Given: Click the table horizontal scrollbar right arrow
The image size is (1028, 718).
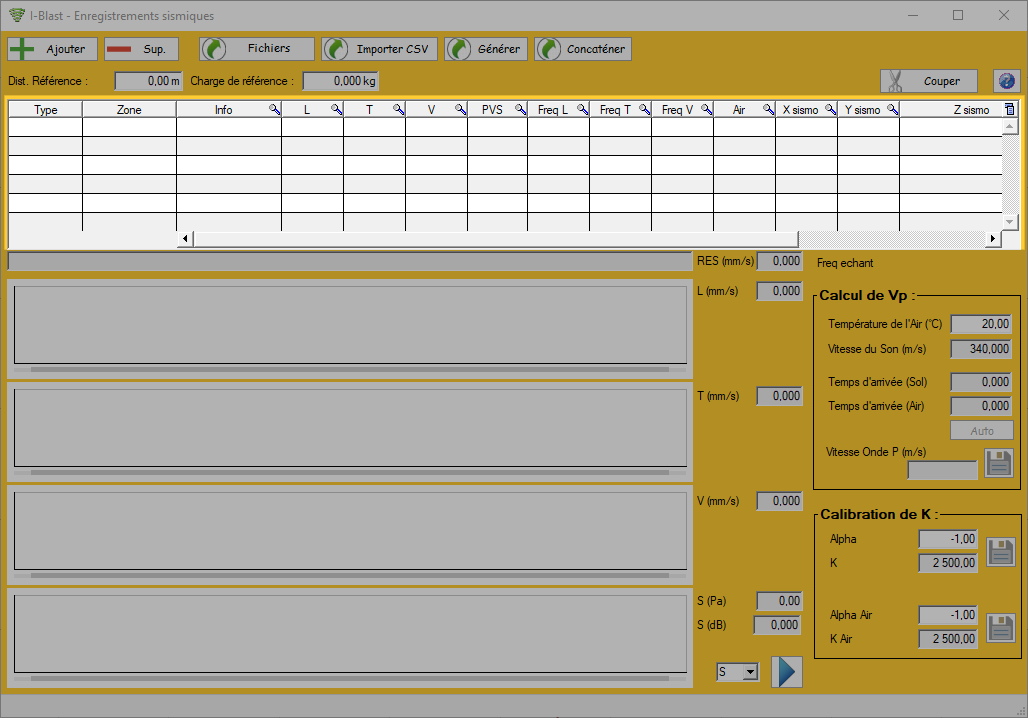Looking at the screenshot, I should point(993,239).
